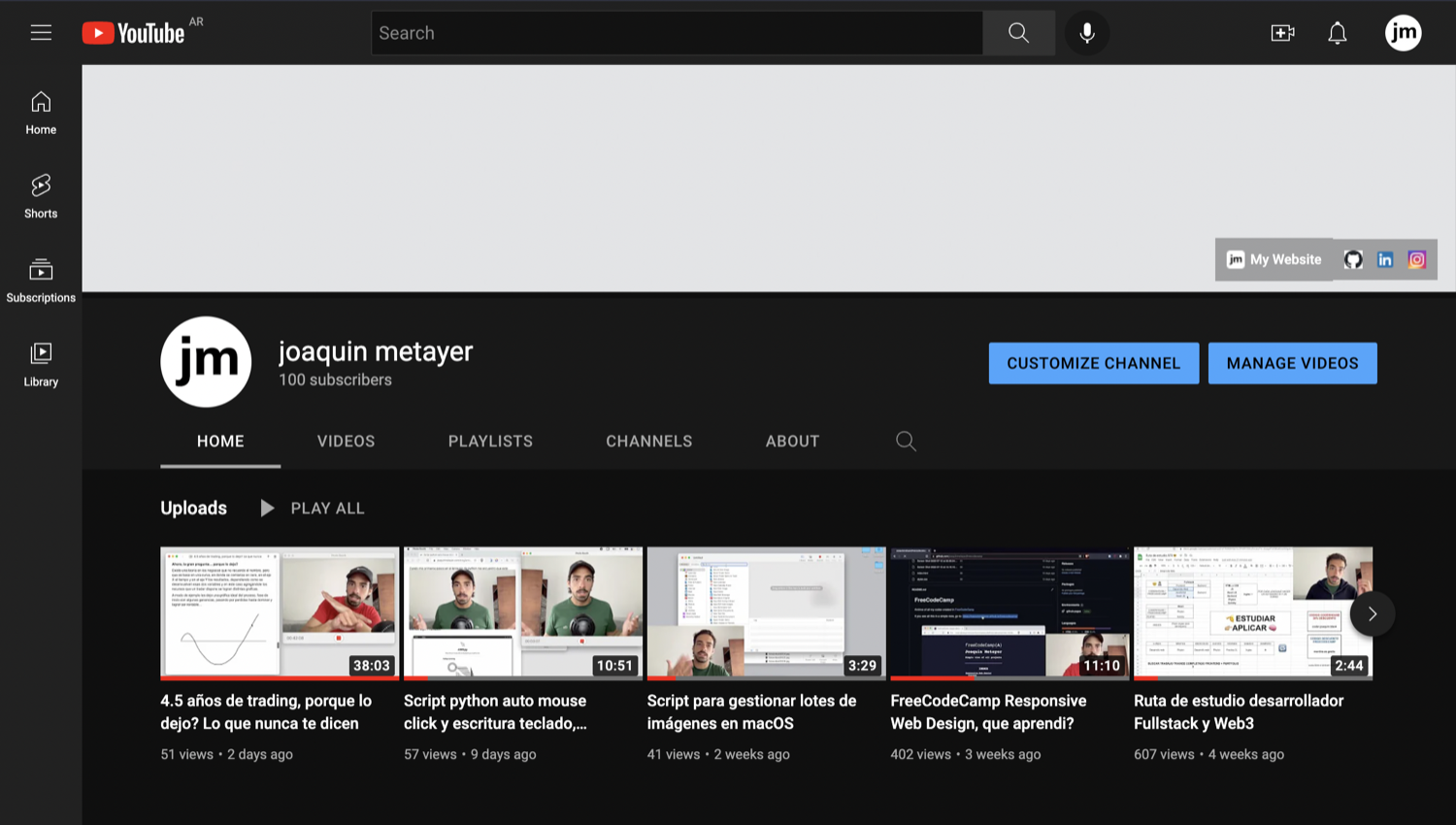Open the Instagram link icon on banner
The width and height of the screenshot is (1456, 825).
(1417, 259)
